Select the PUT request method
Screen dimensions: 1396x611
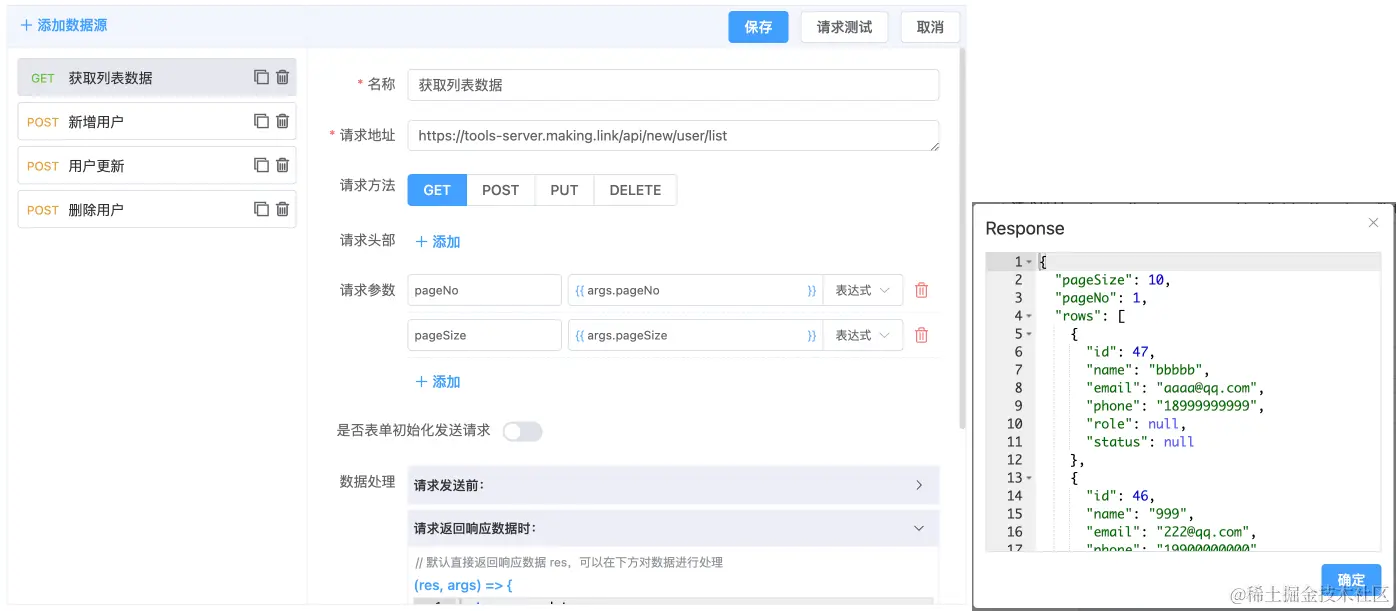(564, 190)
